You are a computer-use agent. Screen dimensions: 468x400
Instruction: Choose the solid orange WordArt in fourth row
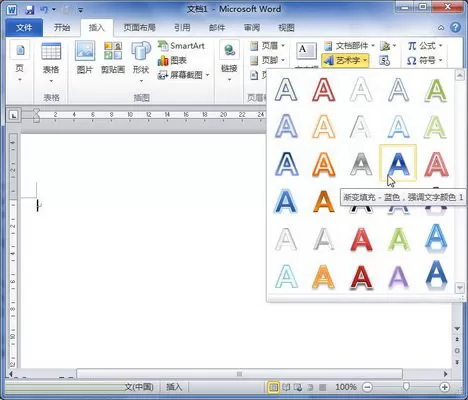click(x=324, y=201)
